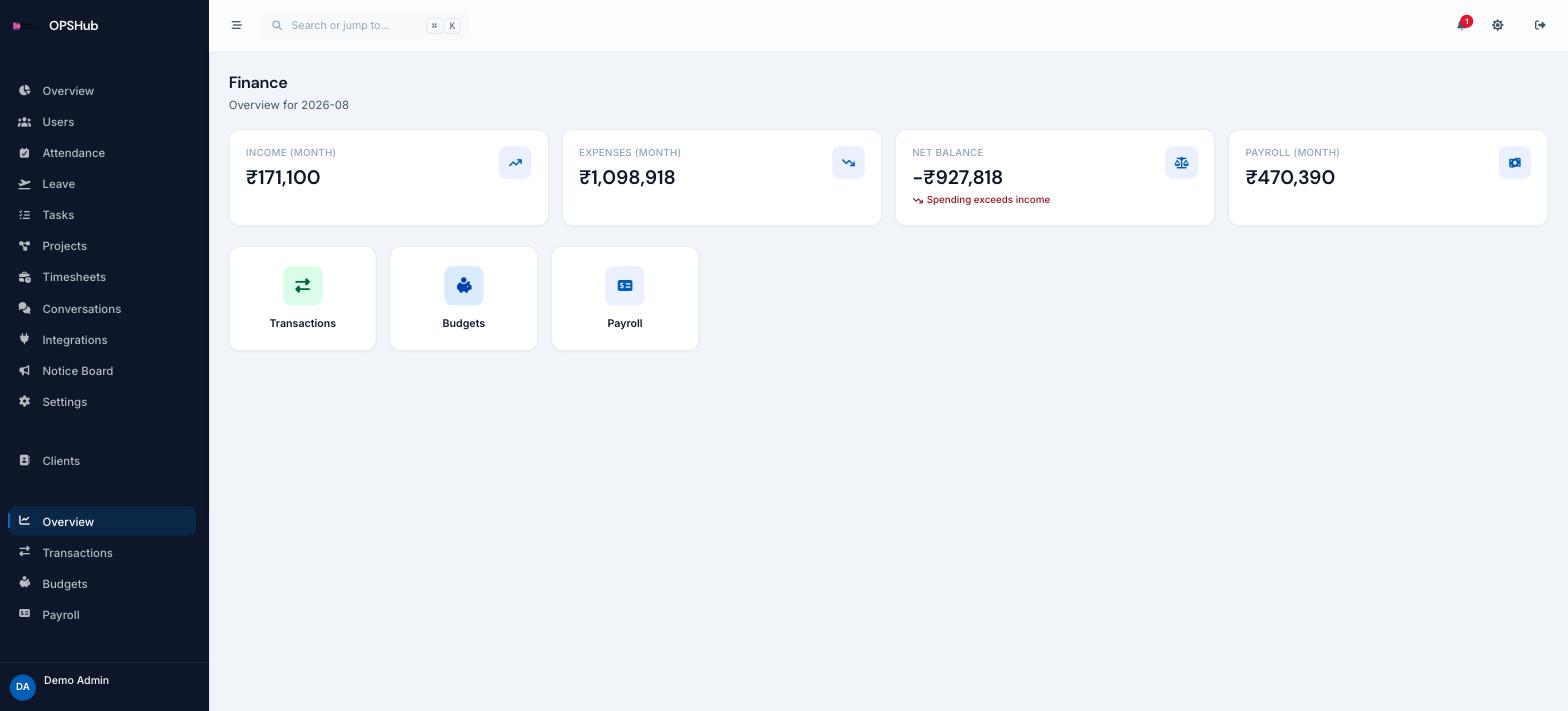Open general Overview in sidebar

(x=102, y=91)
